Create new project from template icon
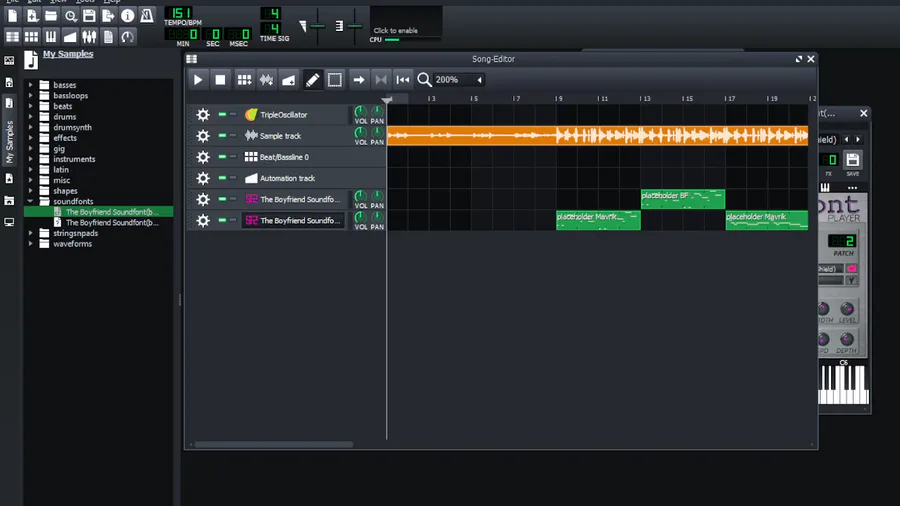 (x=32, y=15)
